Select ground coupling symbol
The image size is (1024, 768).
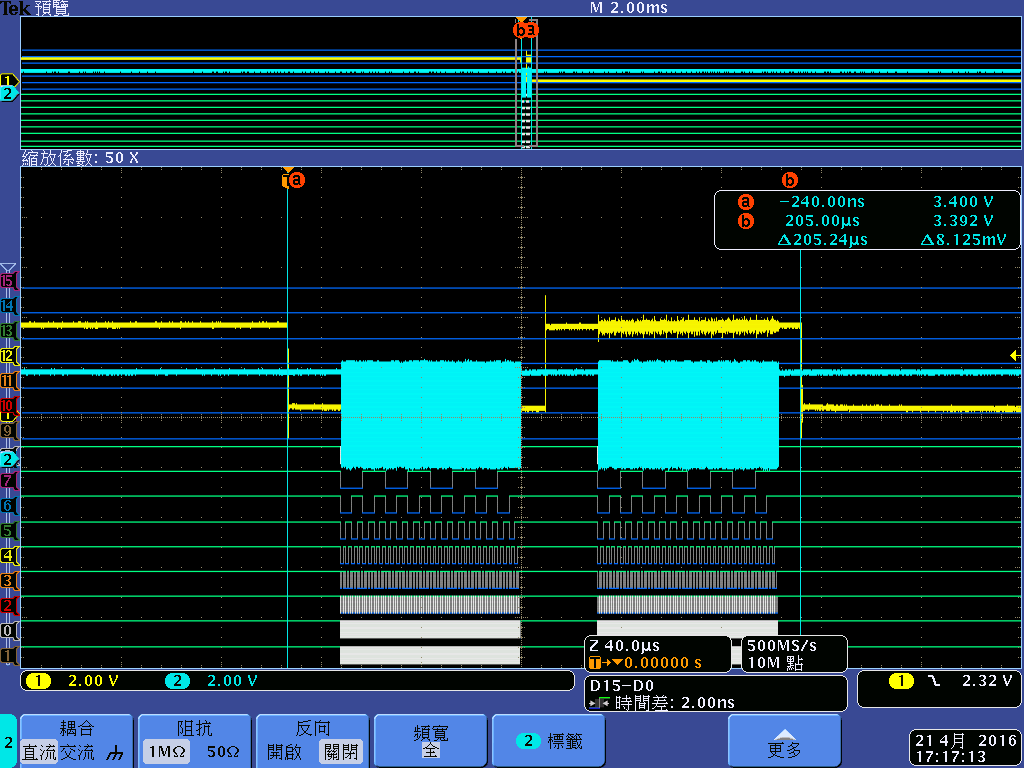tap(115, 754)
